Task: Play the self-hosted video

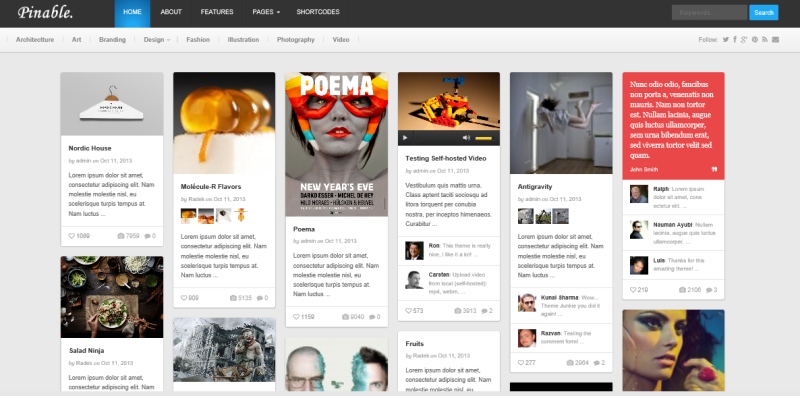Action: 405,138
